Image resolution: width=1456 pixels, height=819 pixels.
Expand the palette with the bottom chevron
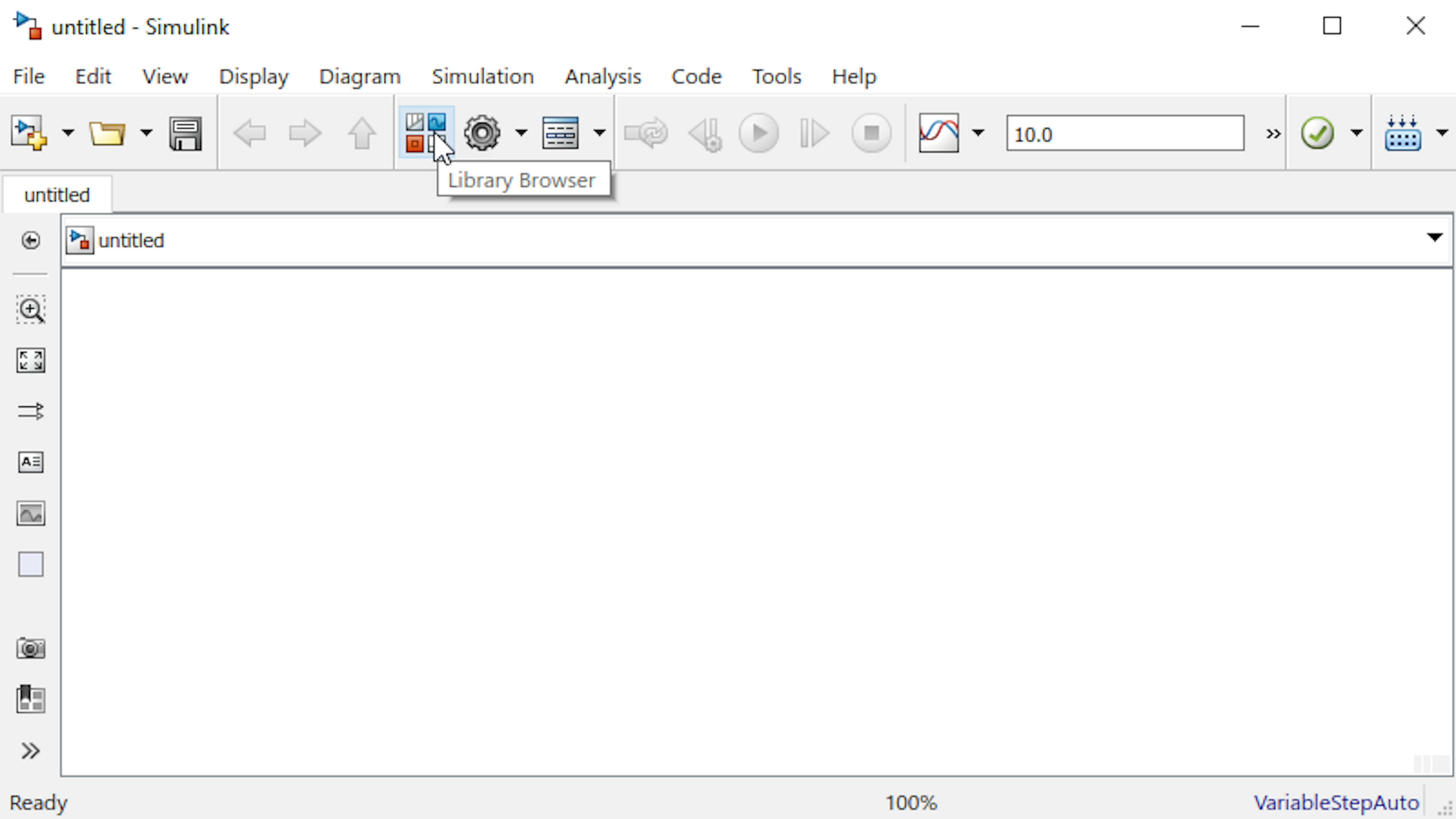[31, 751]
